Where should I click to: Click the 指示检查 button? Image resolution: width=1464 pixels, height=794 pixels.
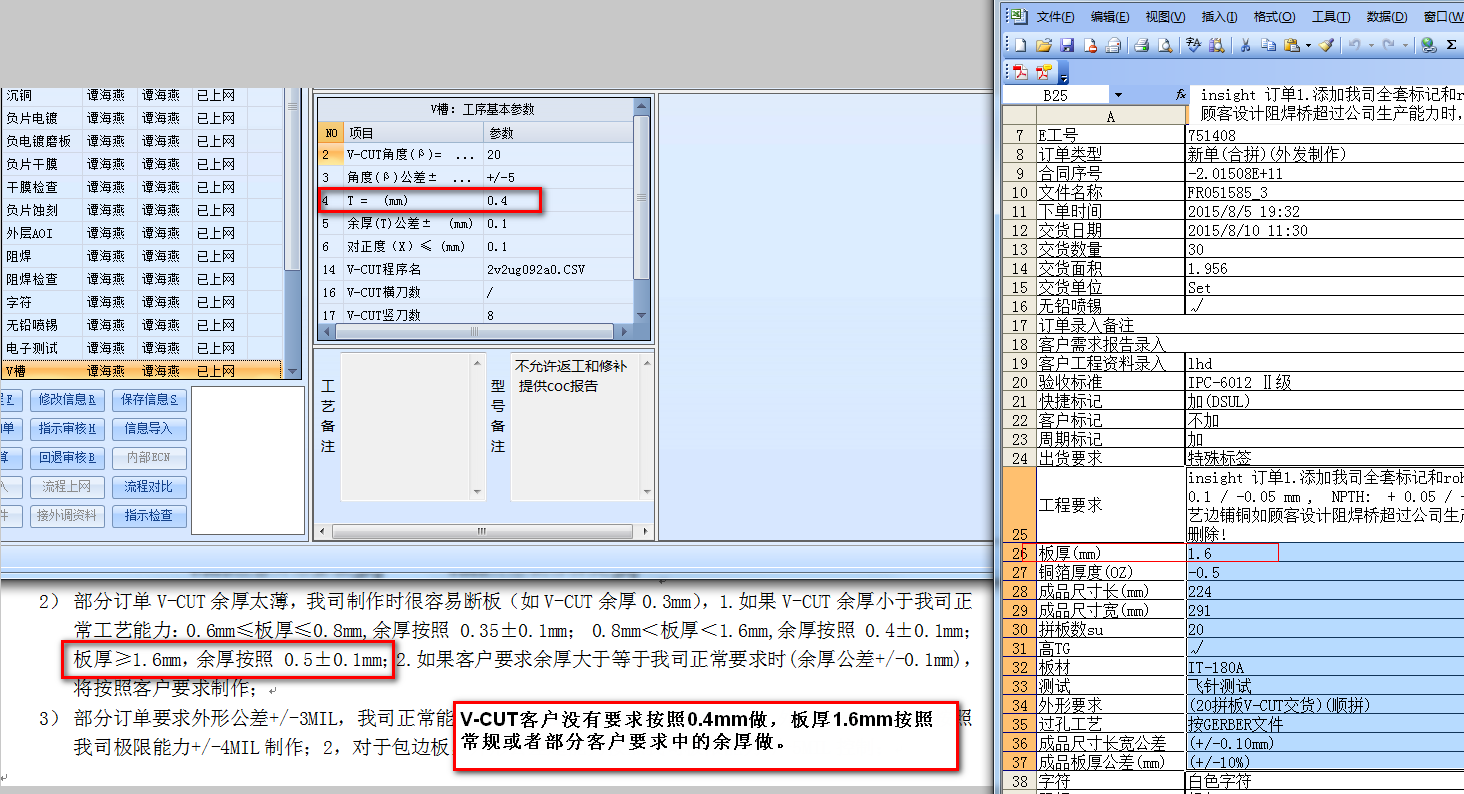tap(148, 516)
